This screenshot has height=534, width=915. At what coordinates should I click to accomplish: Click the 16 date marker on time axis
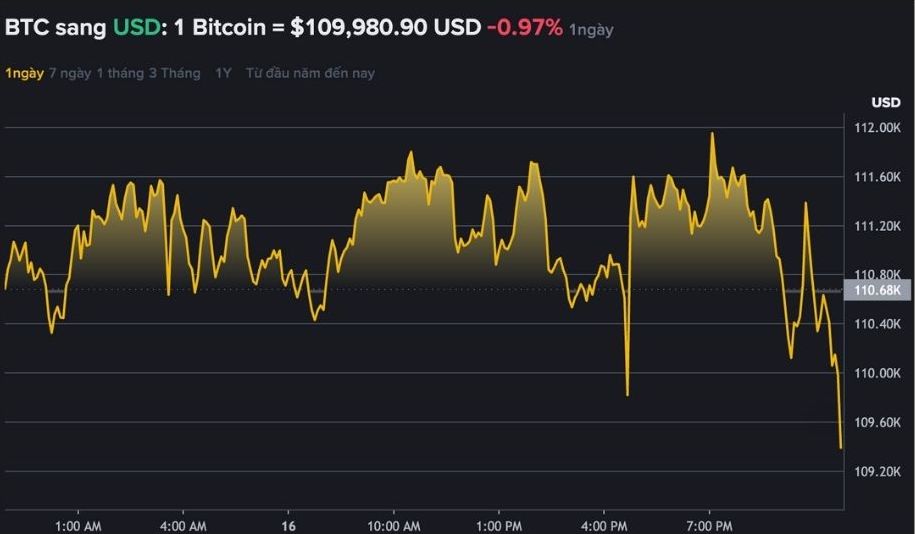[289, 525]
